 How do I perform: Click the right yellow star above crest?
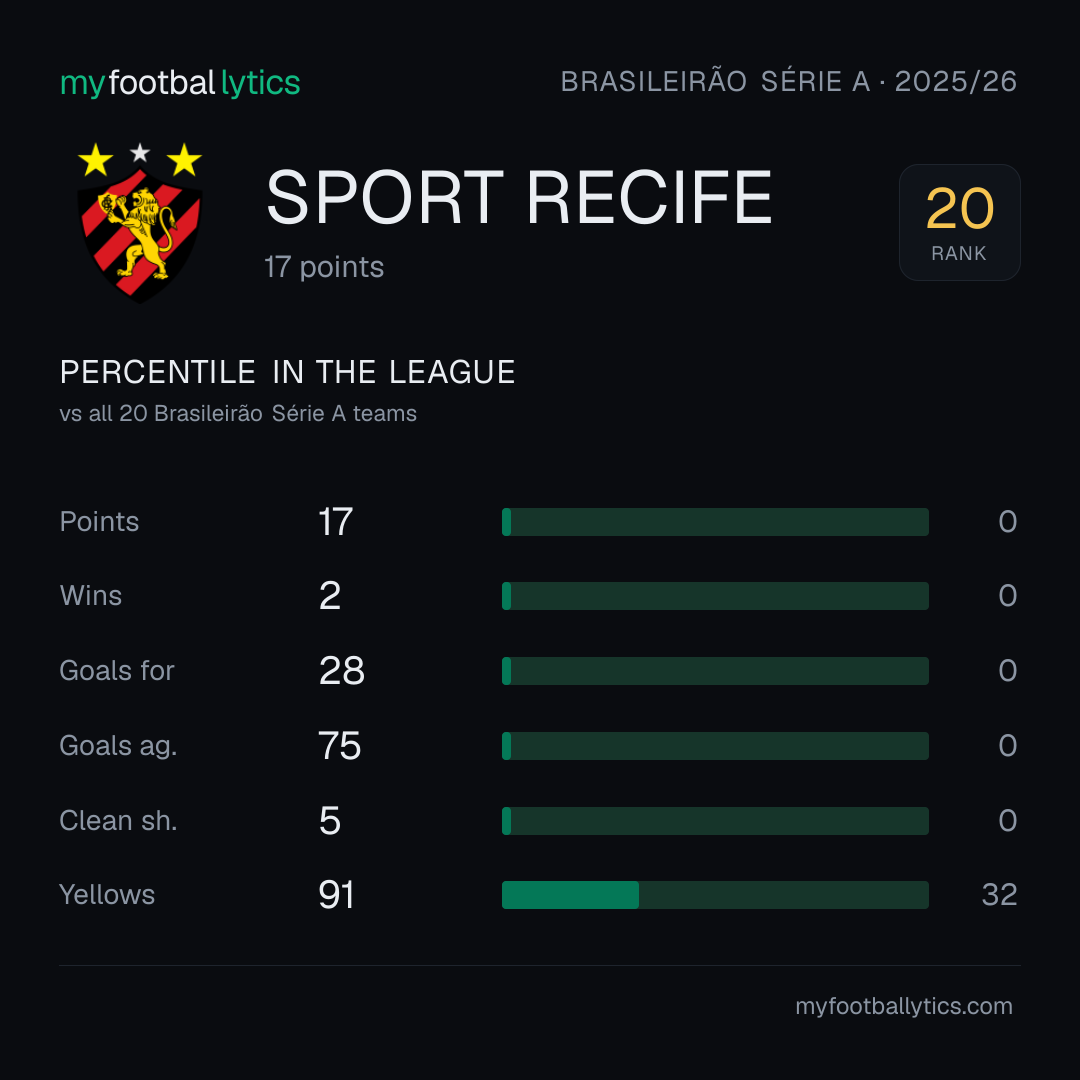pyautogui.click(x=184, y=160)
